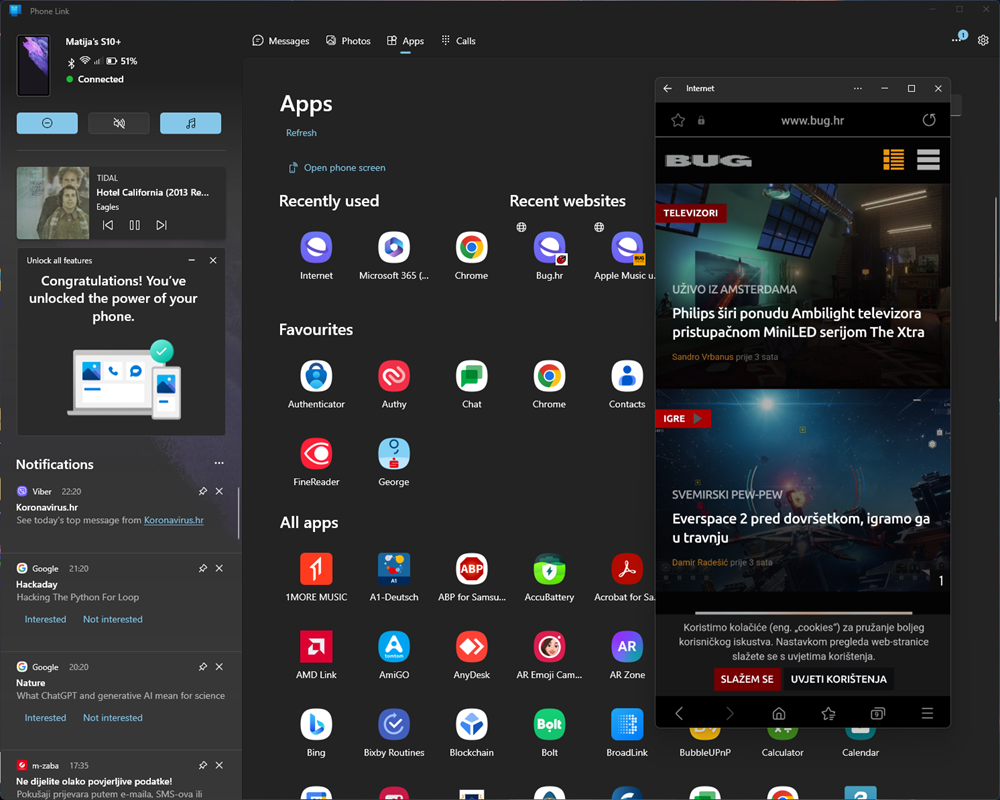The height and width of the screenshot is (800, 1000).
Task: Switch Bug site to orange list view
Action: click(x=893, y=159)
